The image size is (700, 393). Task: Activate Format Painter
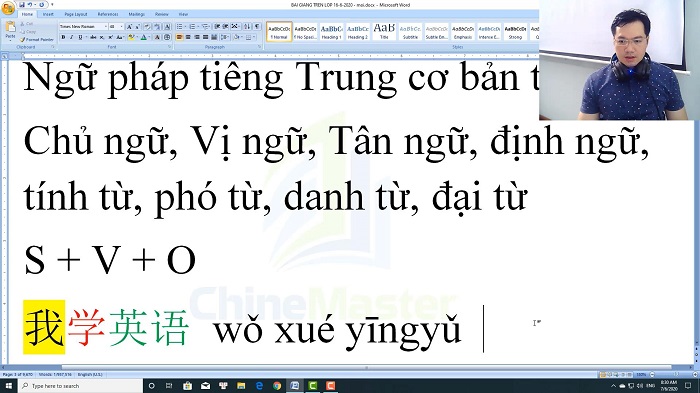[x=37, y=40]
